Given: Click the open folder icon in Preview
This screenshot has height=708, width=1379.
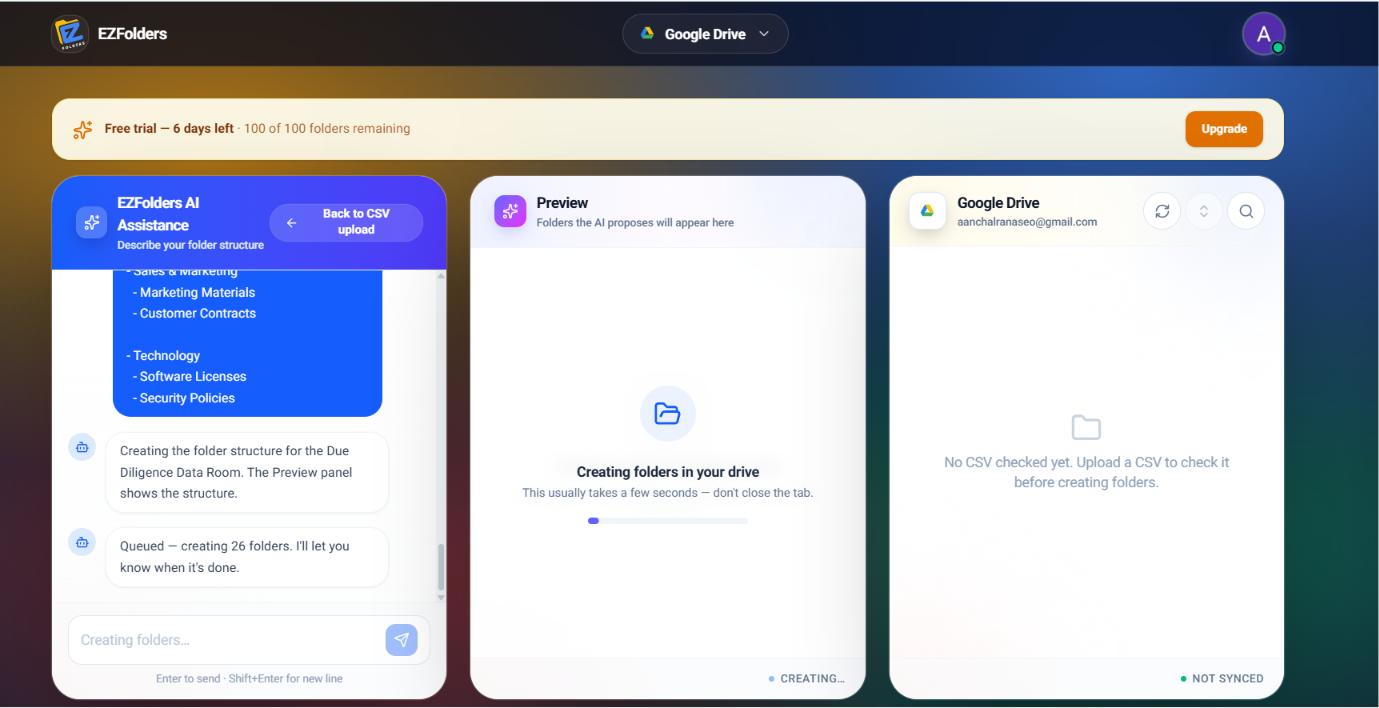Looking at the screenshot, I should 668,413.
